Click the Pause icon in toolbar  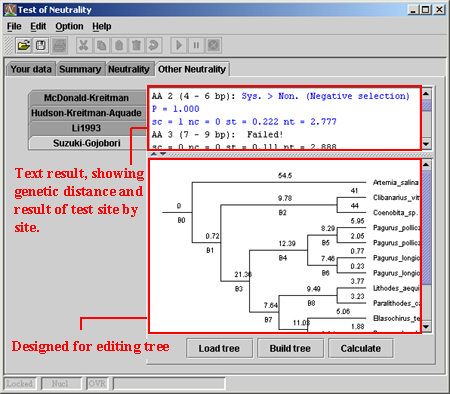[196, 45]
